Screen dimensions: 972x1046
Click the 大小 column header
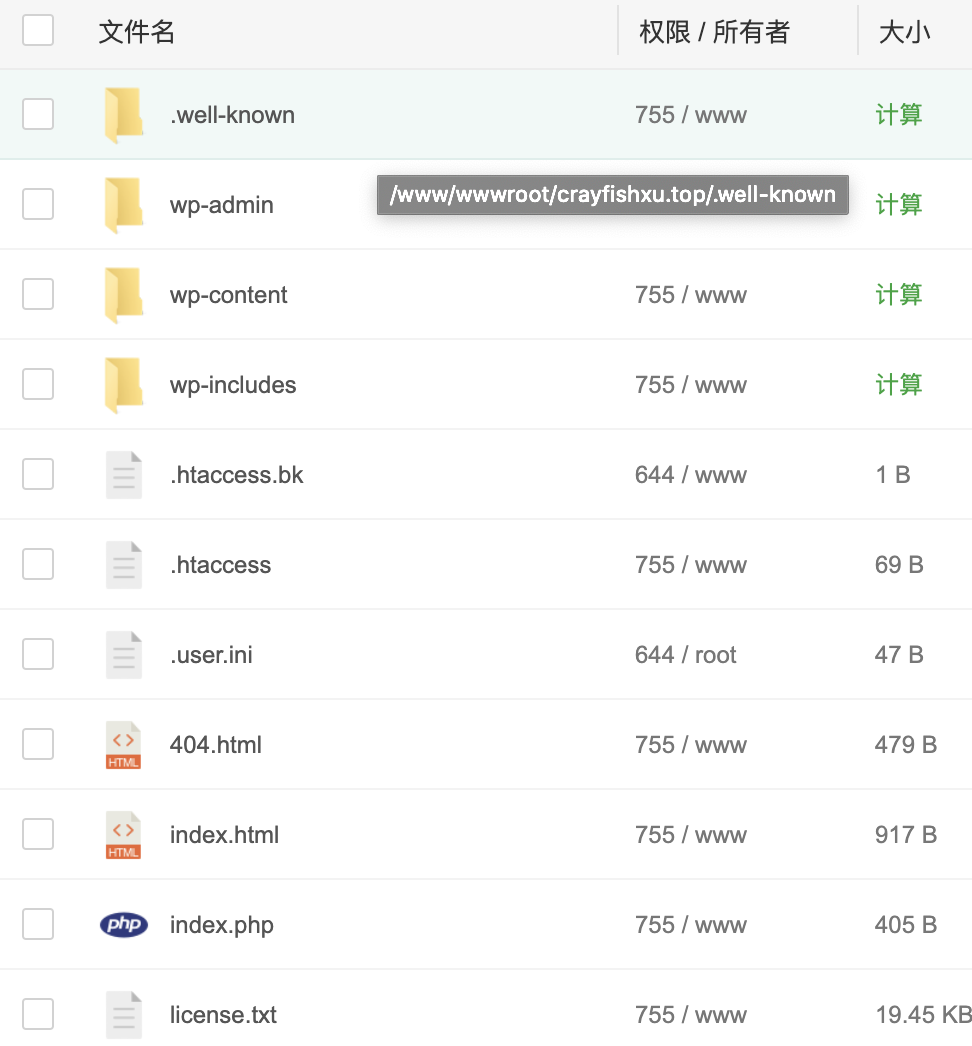pyautogui.click(x=904, y=32)
